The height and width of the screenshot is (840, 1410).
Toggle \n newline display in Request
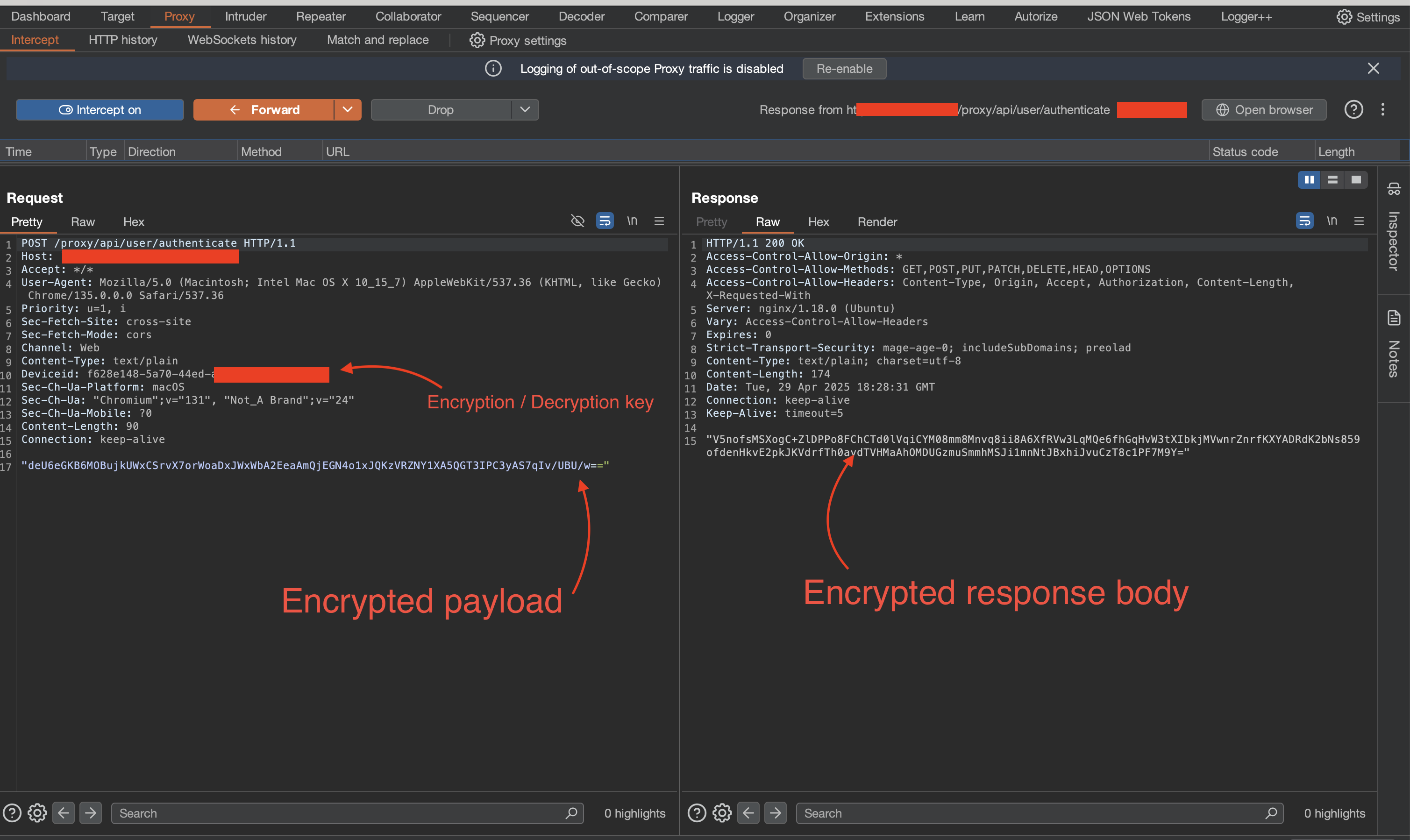632,221
